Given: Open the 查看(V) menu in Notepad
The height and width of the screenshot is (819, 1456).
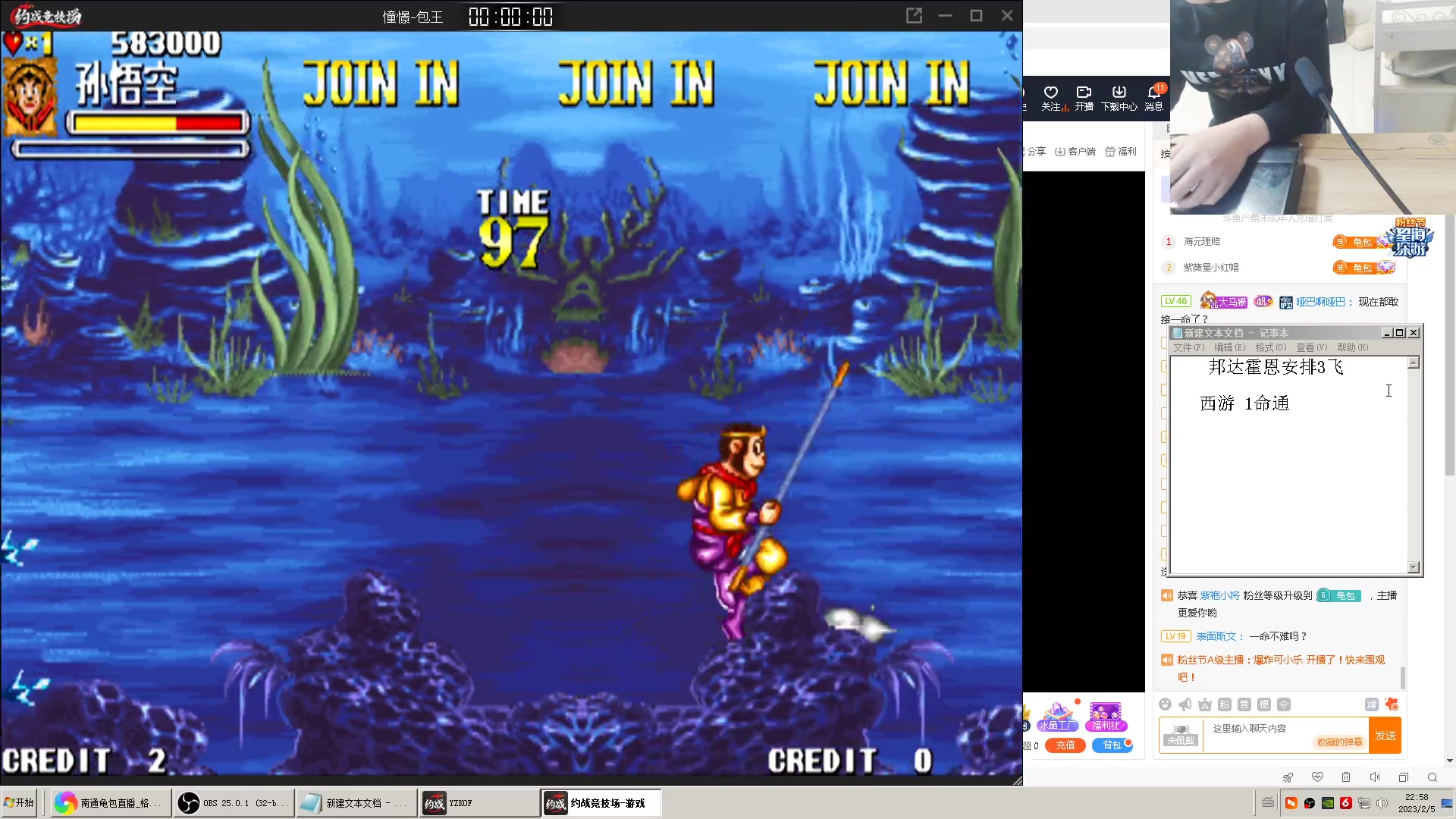Looking at the screenshot, I should click(1312, 347).
